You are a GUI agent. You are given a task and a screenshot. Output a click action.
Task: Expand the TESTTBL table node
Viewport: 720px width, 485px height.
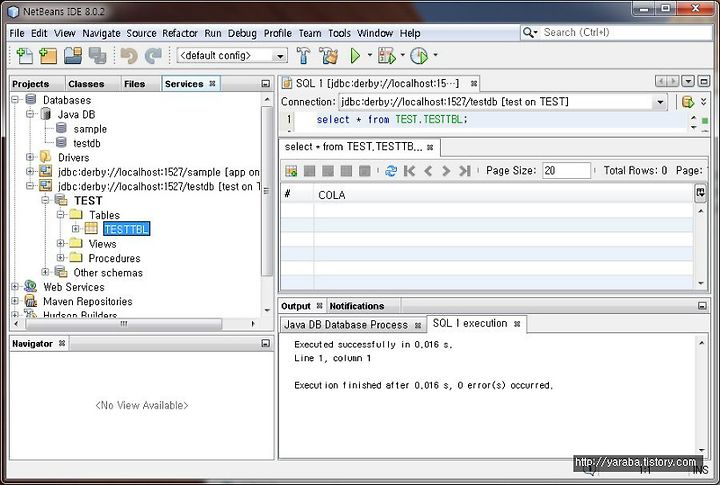[76, 229]
